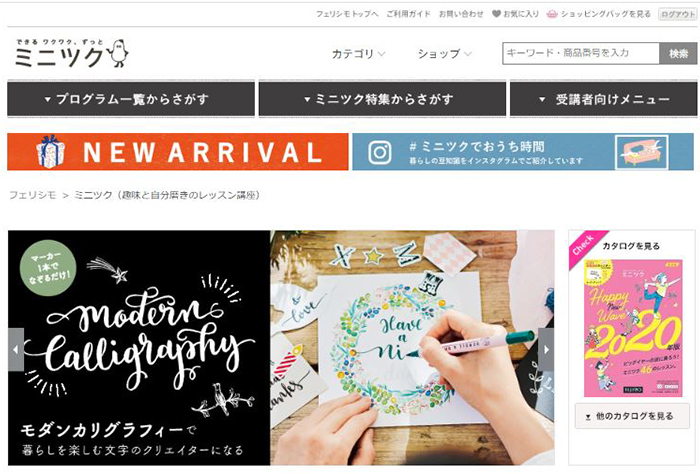This screenshot has height=474, width=700.
Task: Advance carousel with right arrow
Action: tap(546, 349)
